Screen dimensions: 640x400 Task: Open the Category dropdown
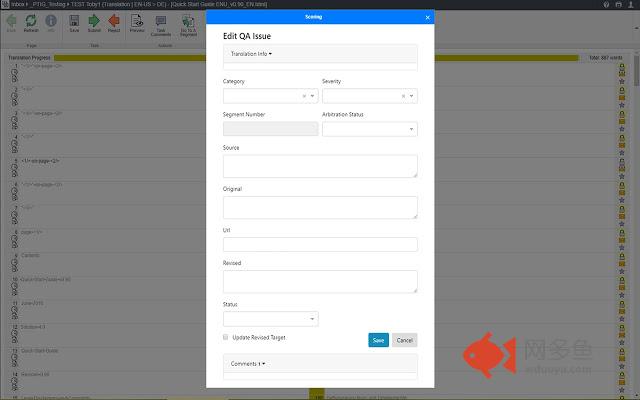point(312,96)
